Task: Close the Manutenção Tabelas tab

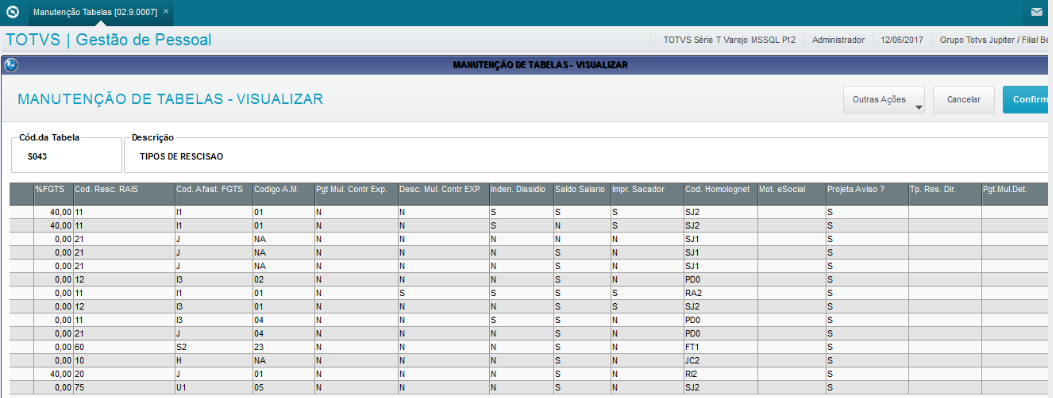Action: coord(166,12)
